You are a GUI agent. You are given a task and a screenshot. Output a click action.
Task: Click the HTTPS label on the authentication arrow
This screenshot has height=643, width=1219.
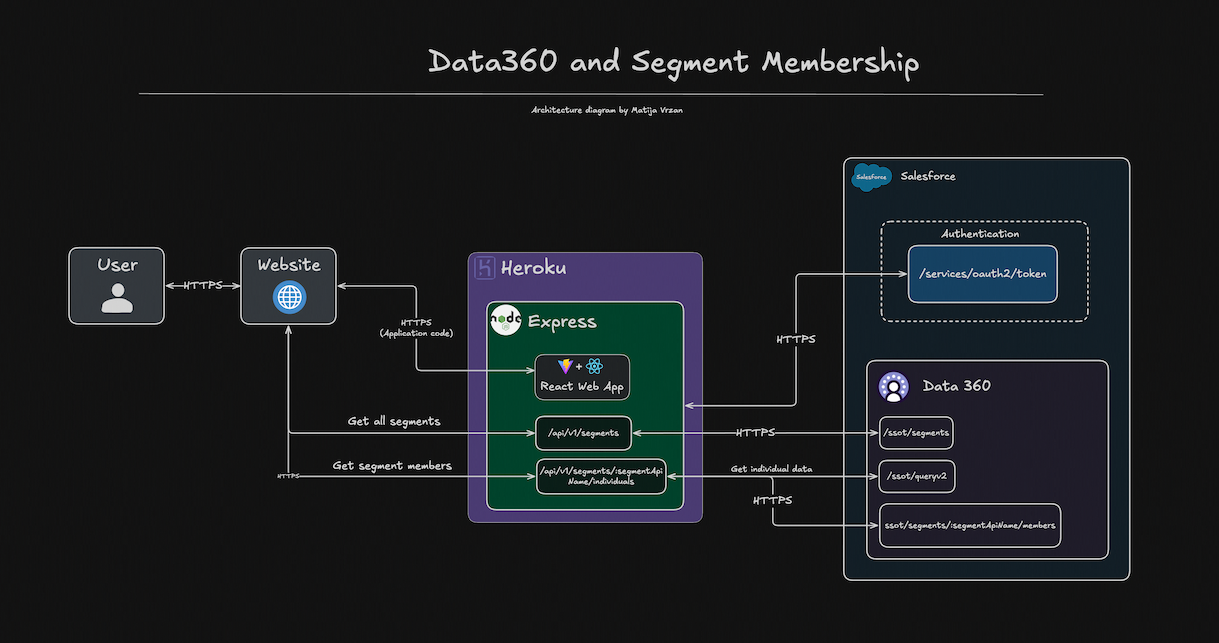[796, 340]
